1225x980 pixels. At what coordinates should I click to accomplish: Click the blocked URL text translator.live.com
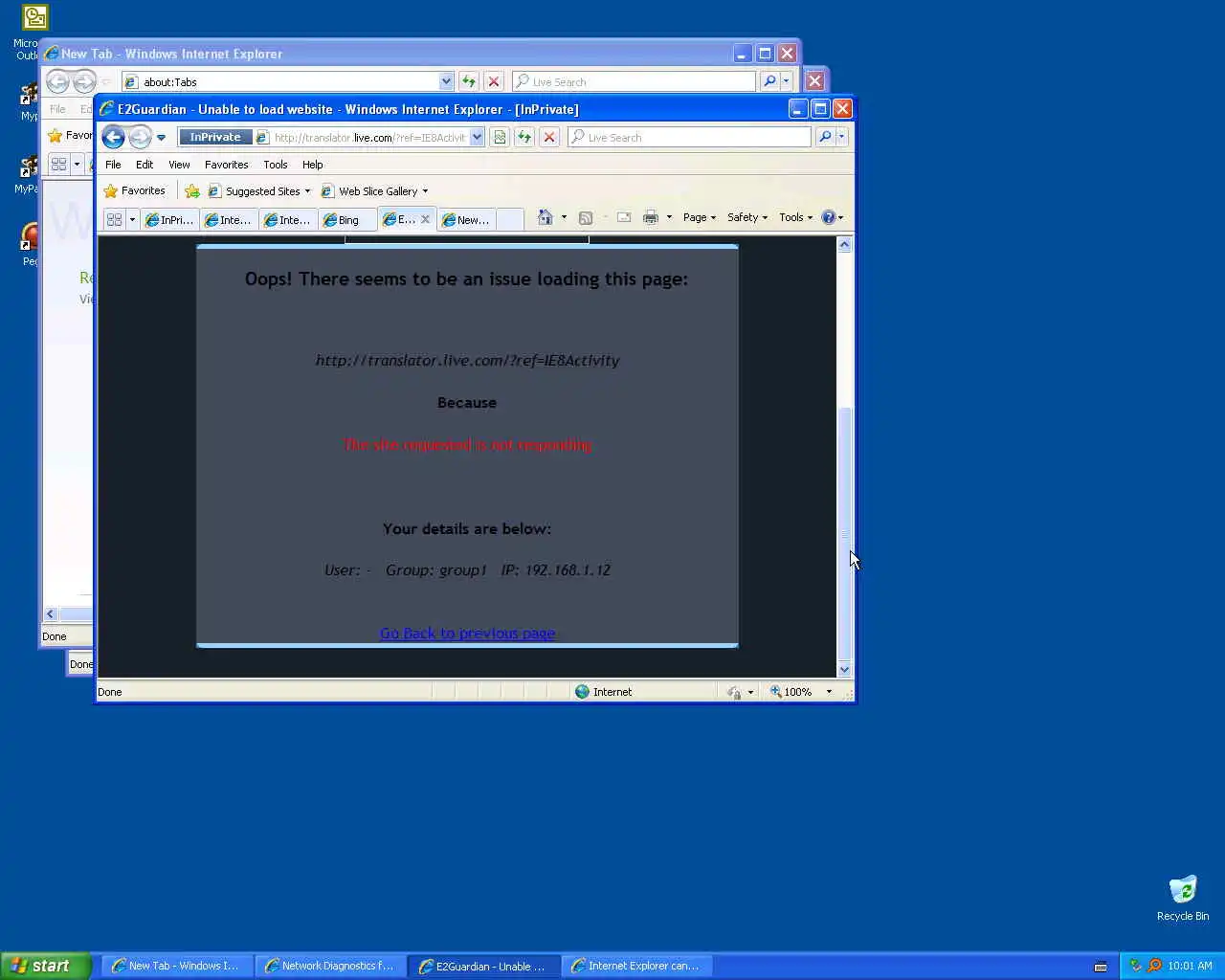click(467, 360)
